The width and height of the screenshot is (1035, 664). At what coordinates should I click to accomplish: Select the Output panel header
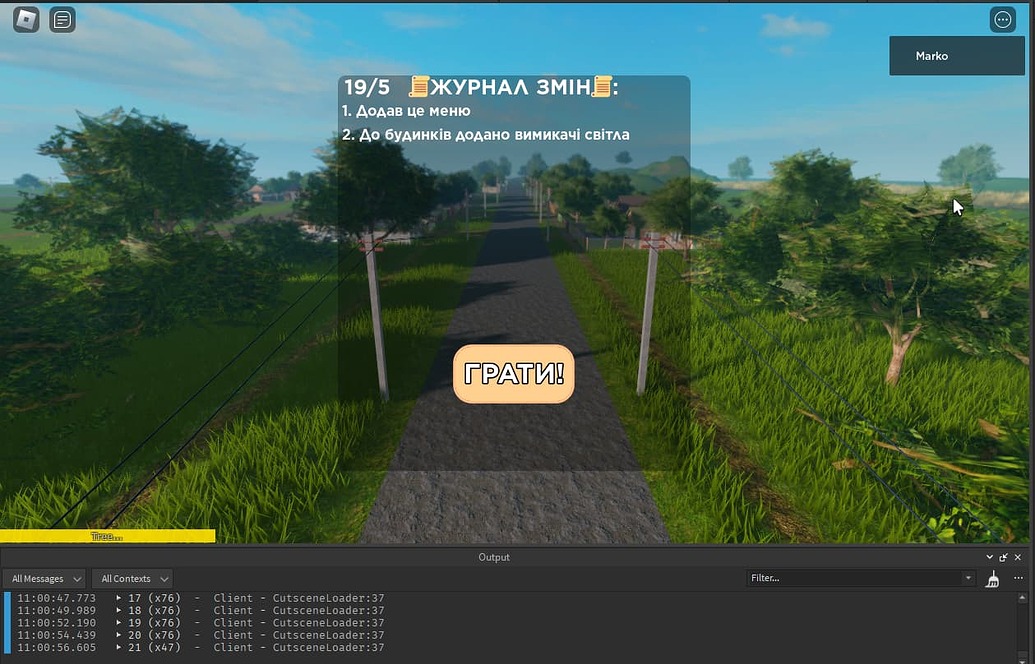tap(493, 557)
